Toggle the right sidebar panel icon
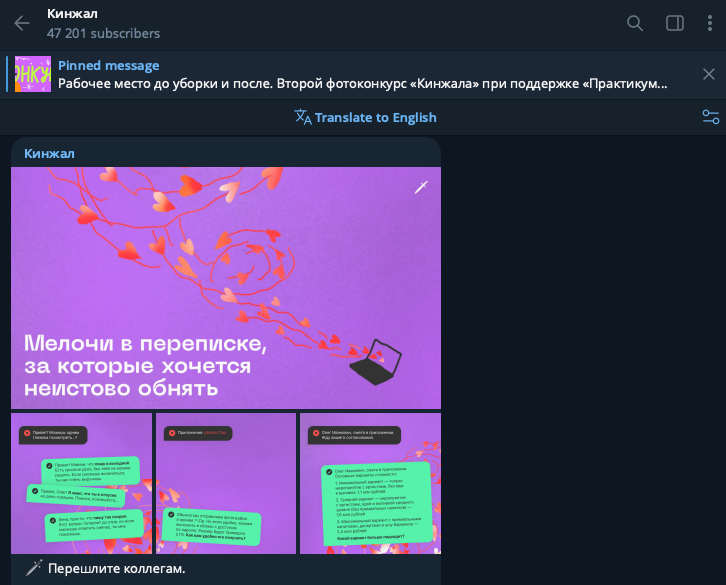 click(675, 23)
